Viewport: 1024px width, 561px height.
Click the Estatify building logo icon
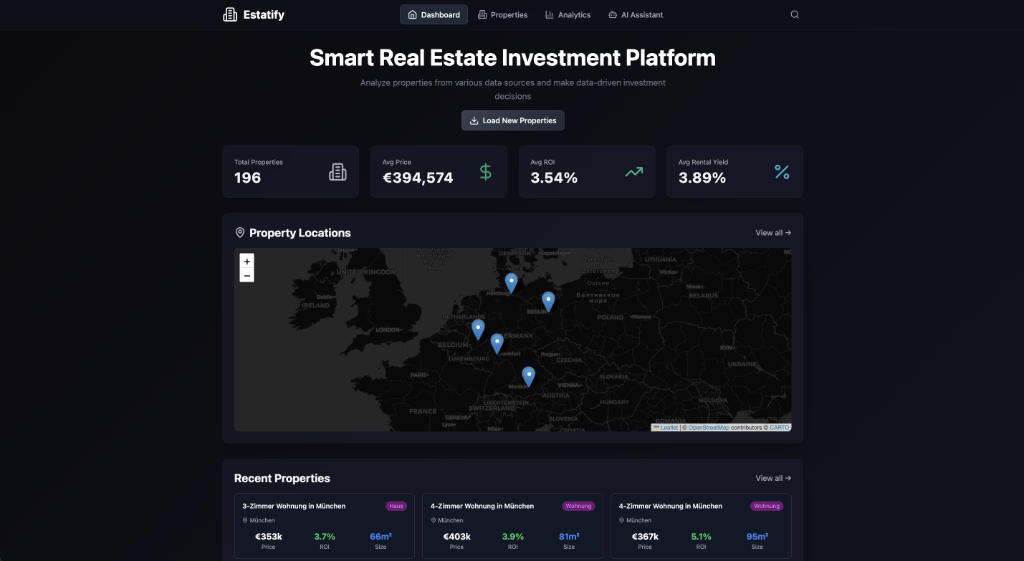230,14
